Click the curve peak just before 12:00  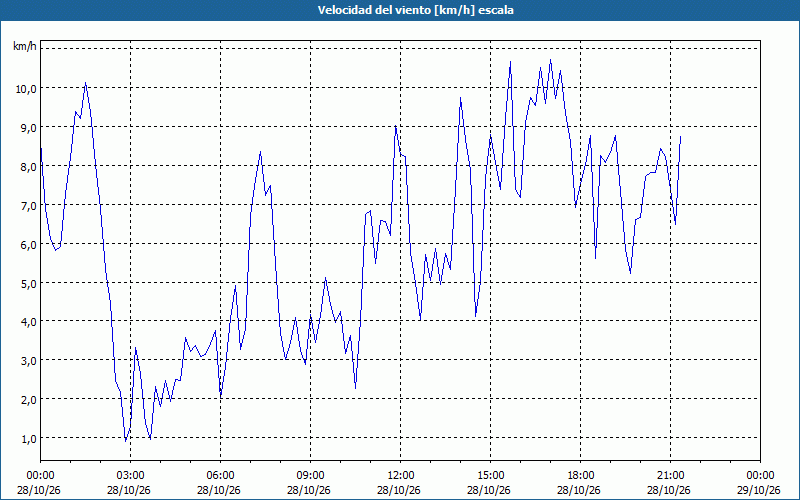(x=395, y=126)
